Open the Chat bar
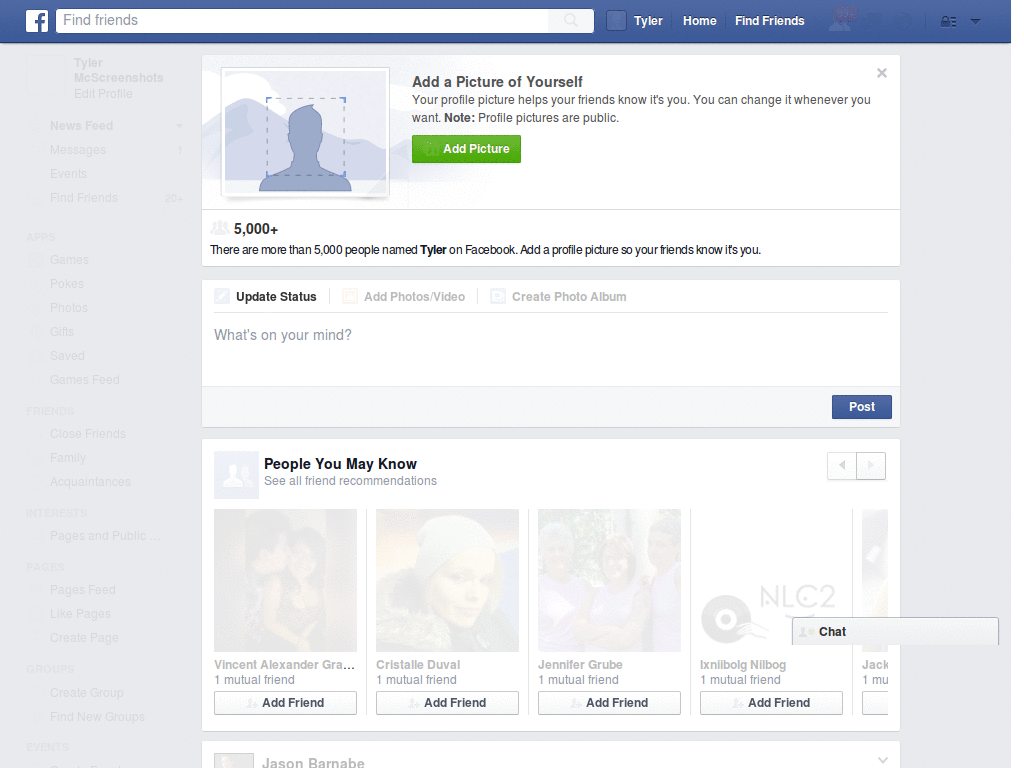1024x768 pixels. click(x=895, y=632)
